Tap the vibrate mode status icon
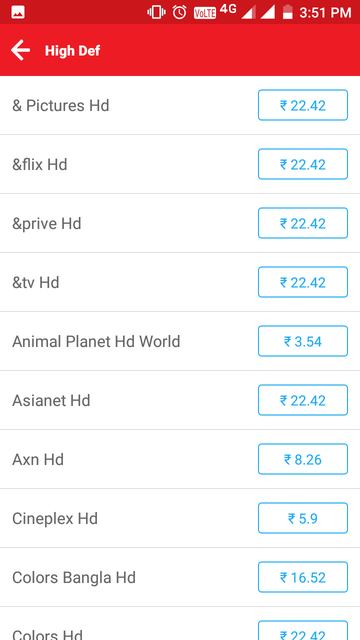The width and height of the screenshot is (360, 640). pos(156,12)
